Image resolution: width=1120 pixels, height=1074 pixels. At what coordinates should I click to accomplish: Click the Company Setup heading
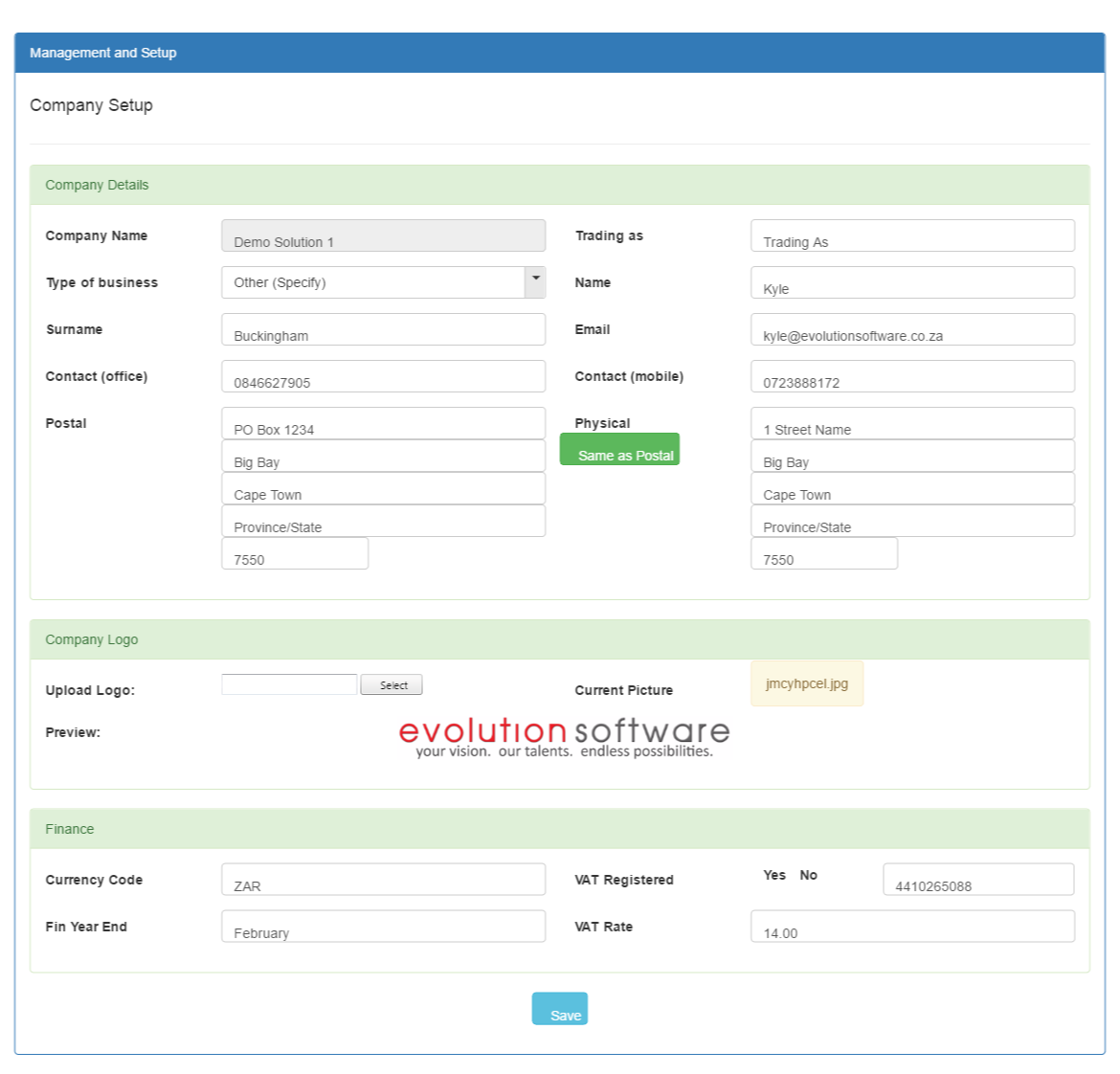point(92,105)
